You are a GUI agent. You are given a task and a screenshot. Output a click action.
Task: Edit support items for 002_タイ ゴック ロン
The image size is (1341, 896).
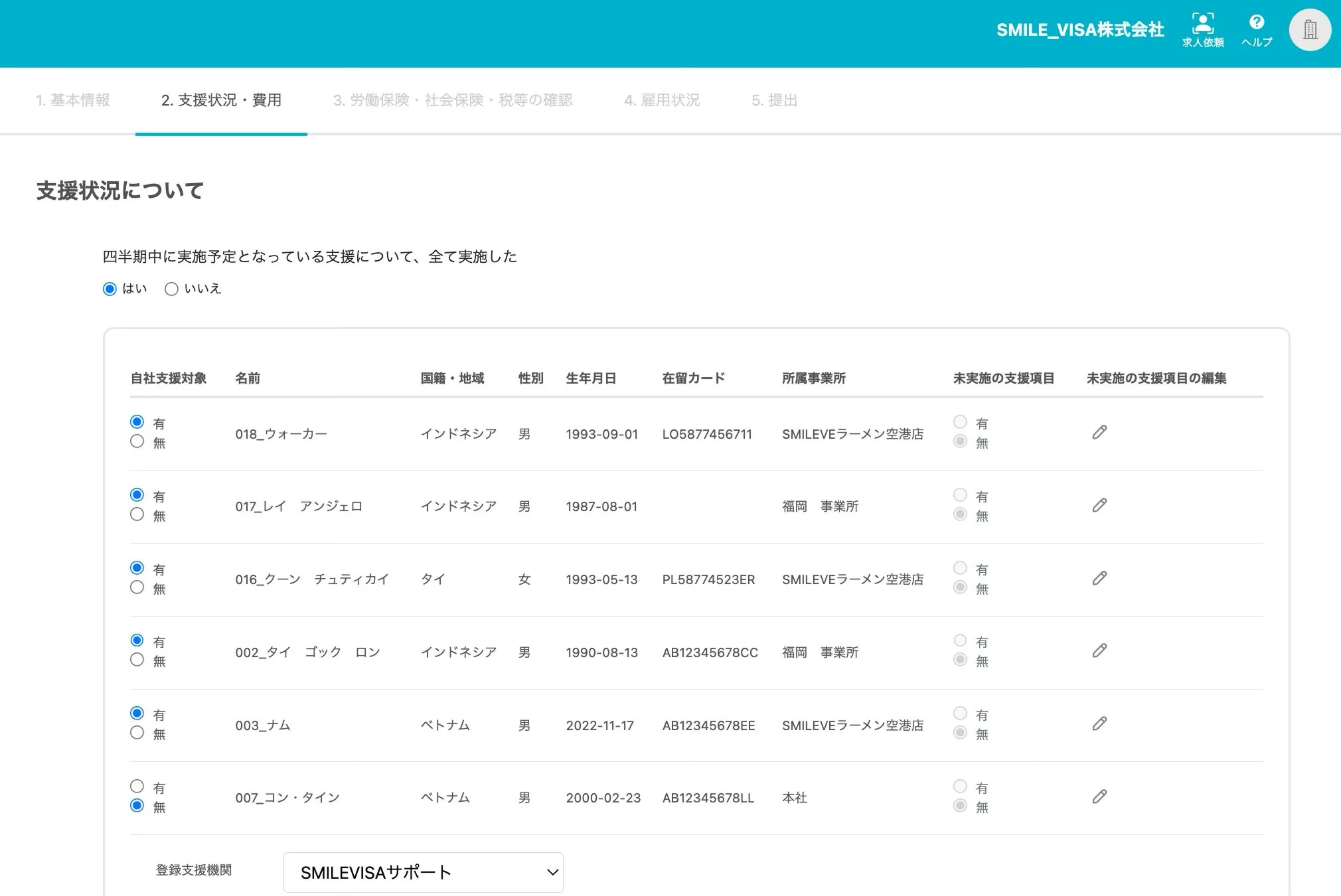point(1099,651)
